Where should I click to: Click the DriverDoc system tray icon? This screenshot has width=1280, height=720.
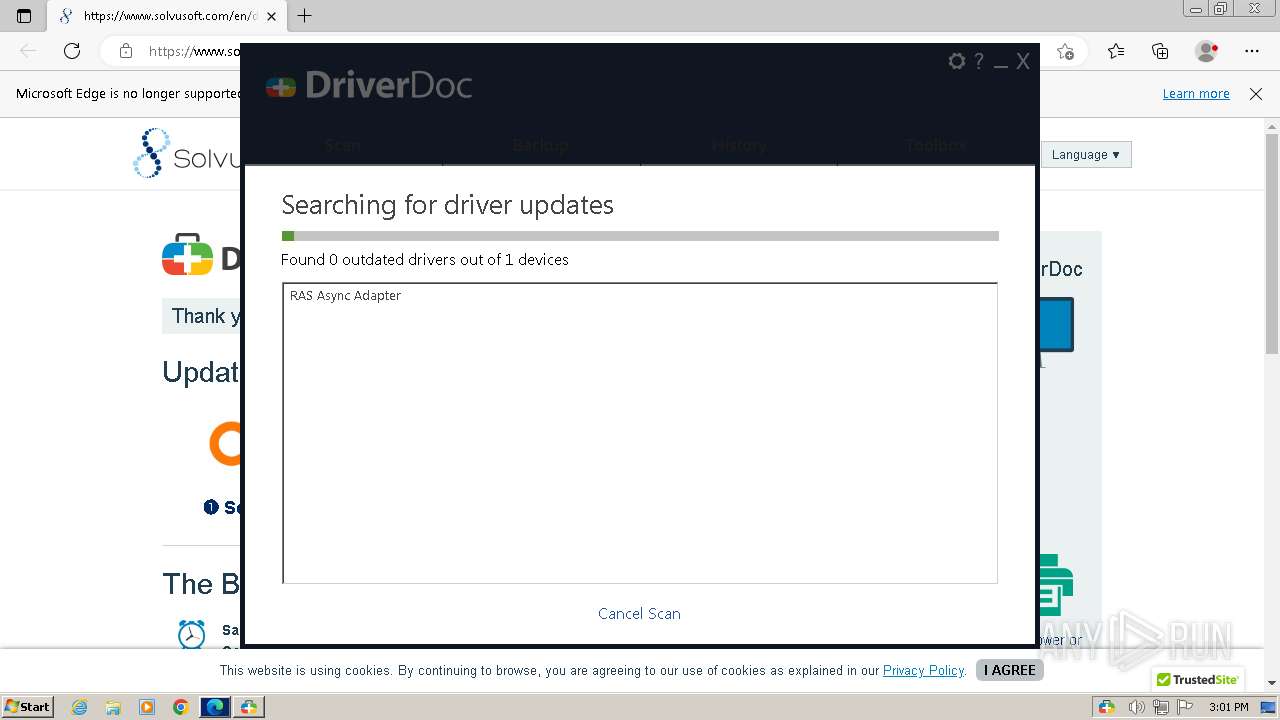[1106, 707]
